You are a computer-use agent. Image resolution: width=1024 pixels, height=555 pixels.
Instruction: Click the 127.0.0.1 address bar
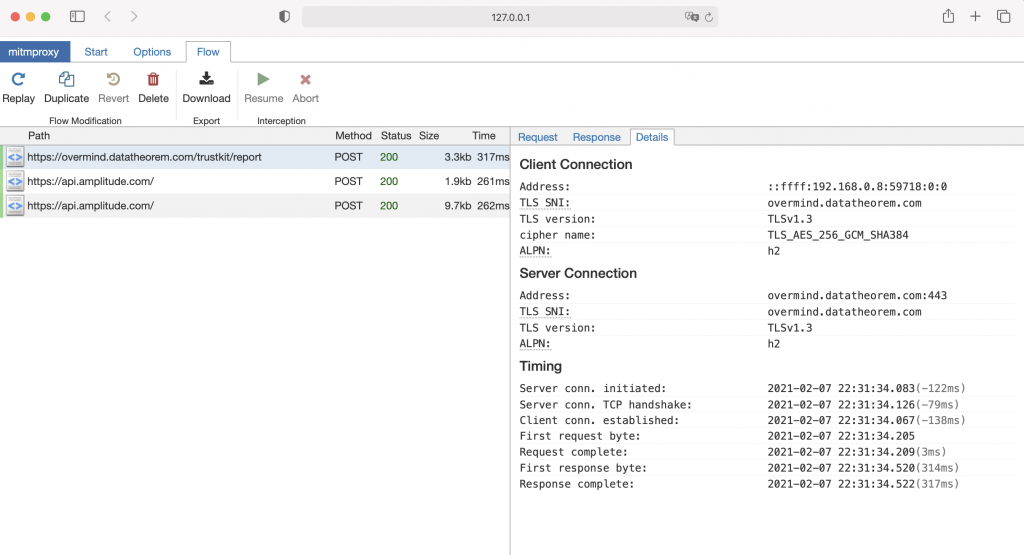510,17
